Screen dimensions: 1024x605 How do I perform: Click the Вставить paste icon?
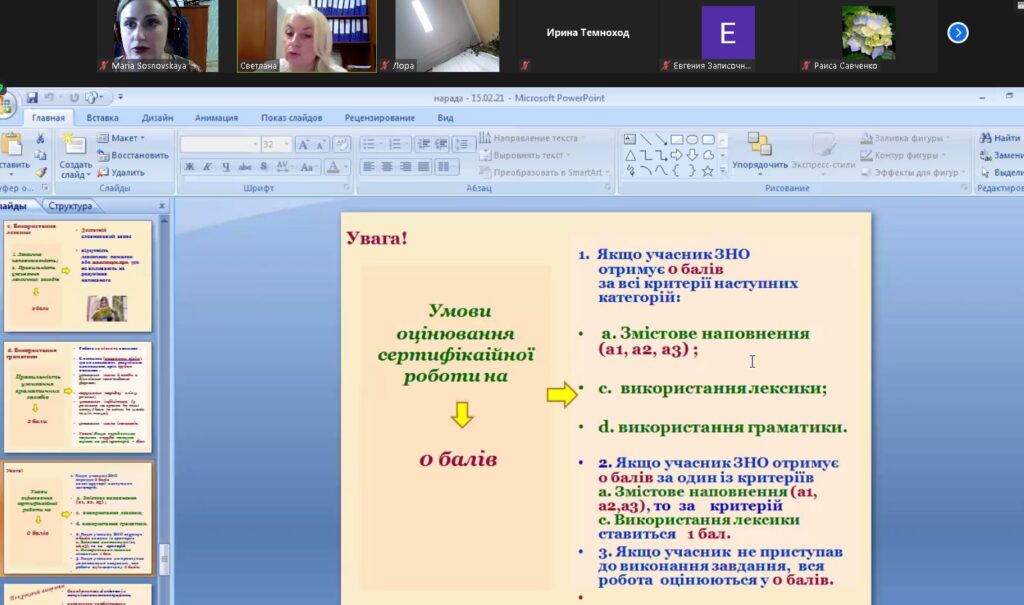coord(12,144)
